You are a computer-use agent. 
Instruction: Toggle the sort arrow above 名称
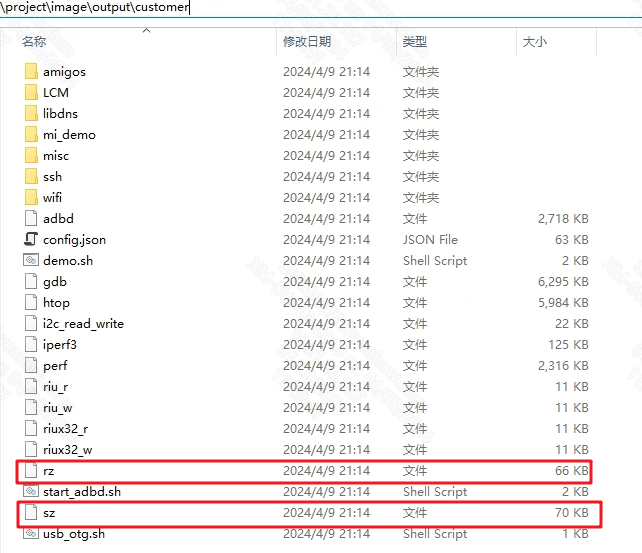[147, 30]
